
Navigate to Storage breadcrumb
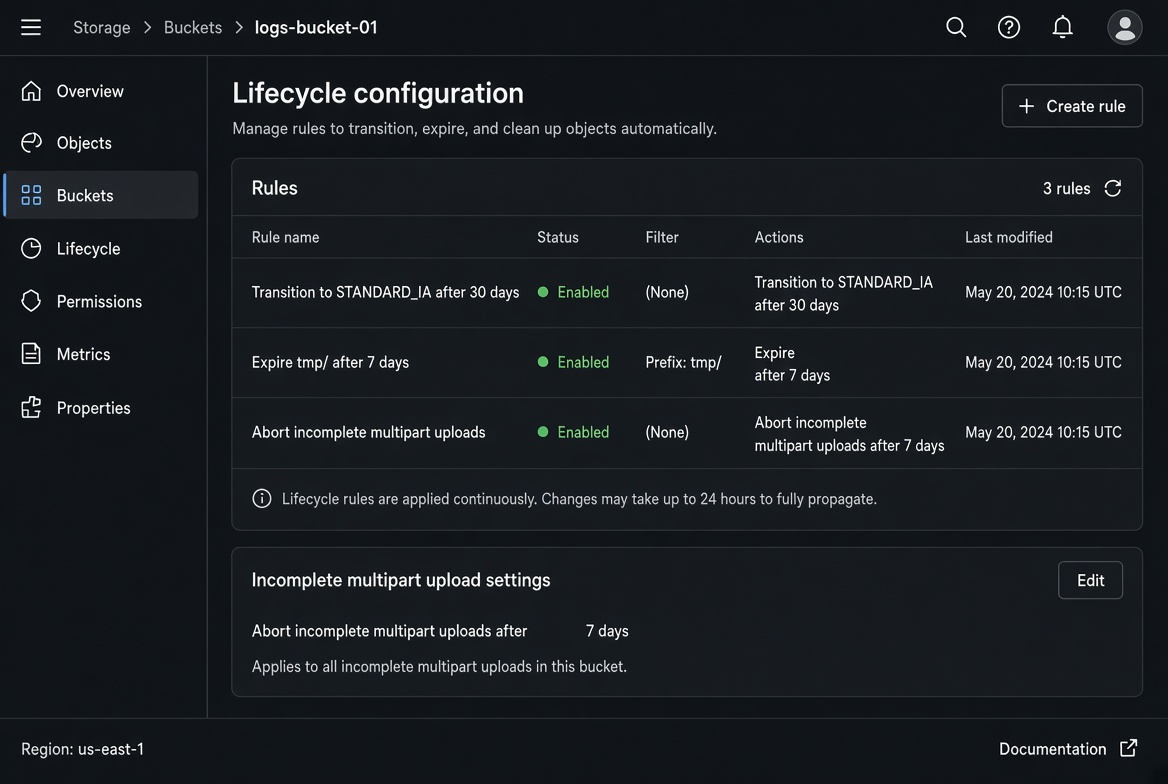tap(101, 28)
